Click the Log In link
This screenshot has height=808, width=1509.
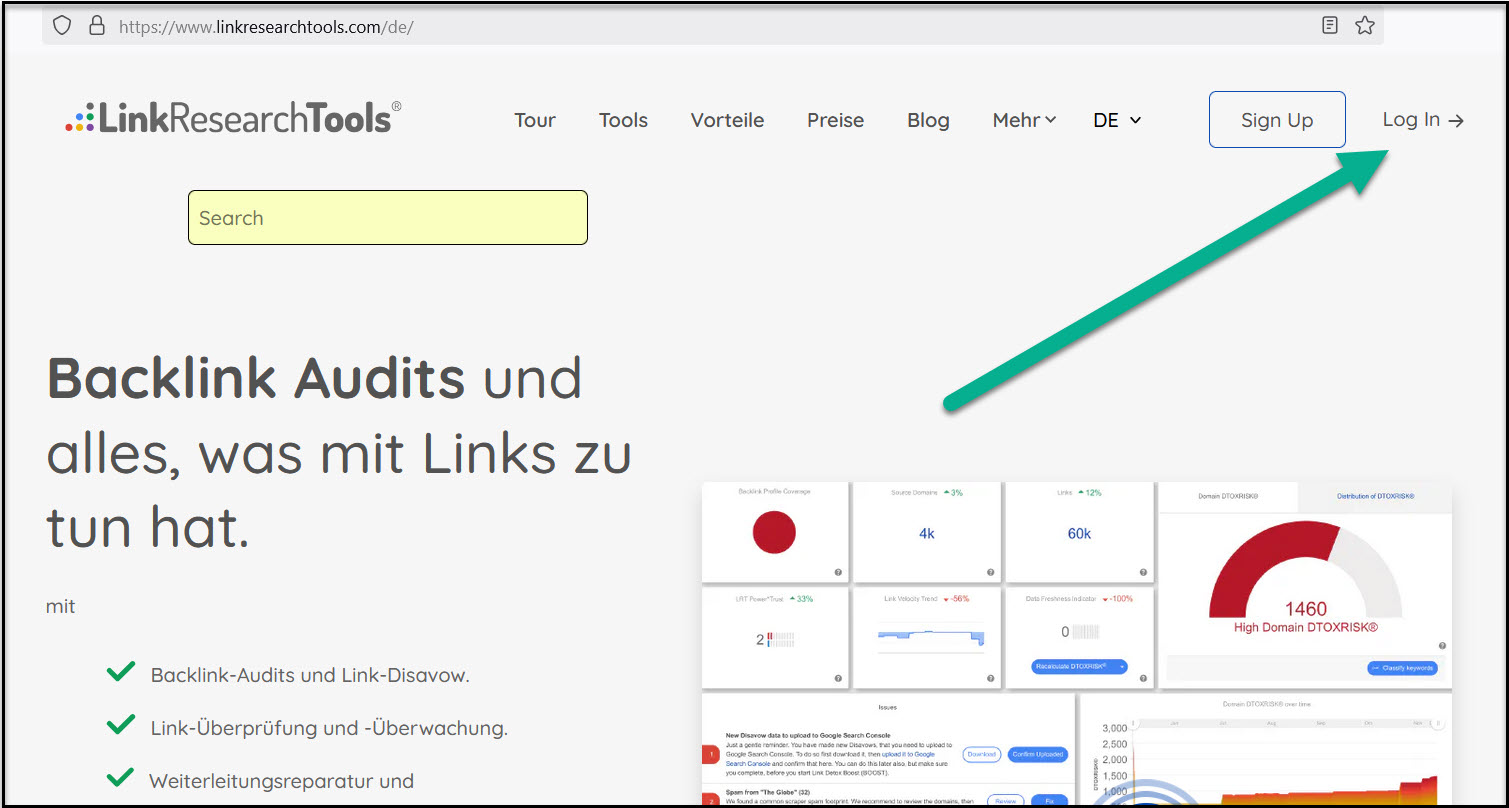point(1423,120)
